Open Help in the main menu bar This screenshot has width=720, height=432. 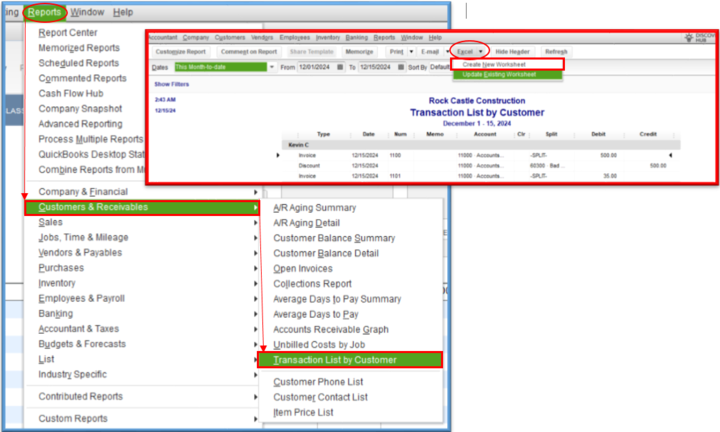coord(123,12)
